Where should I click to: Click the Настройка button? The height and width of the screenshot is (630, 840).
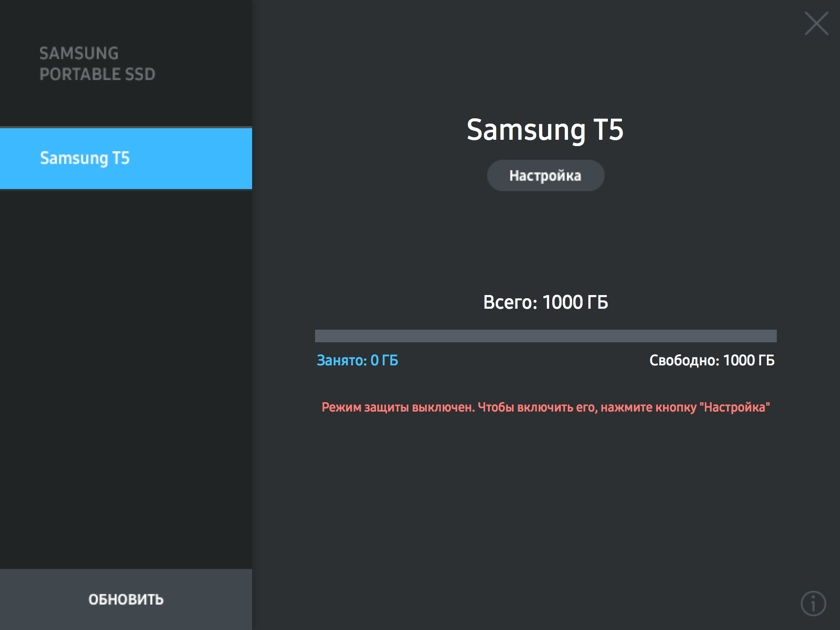point(545,176)
